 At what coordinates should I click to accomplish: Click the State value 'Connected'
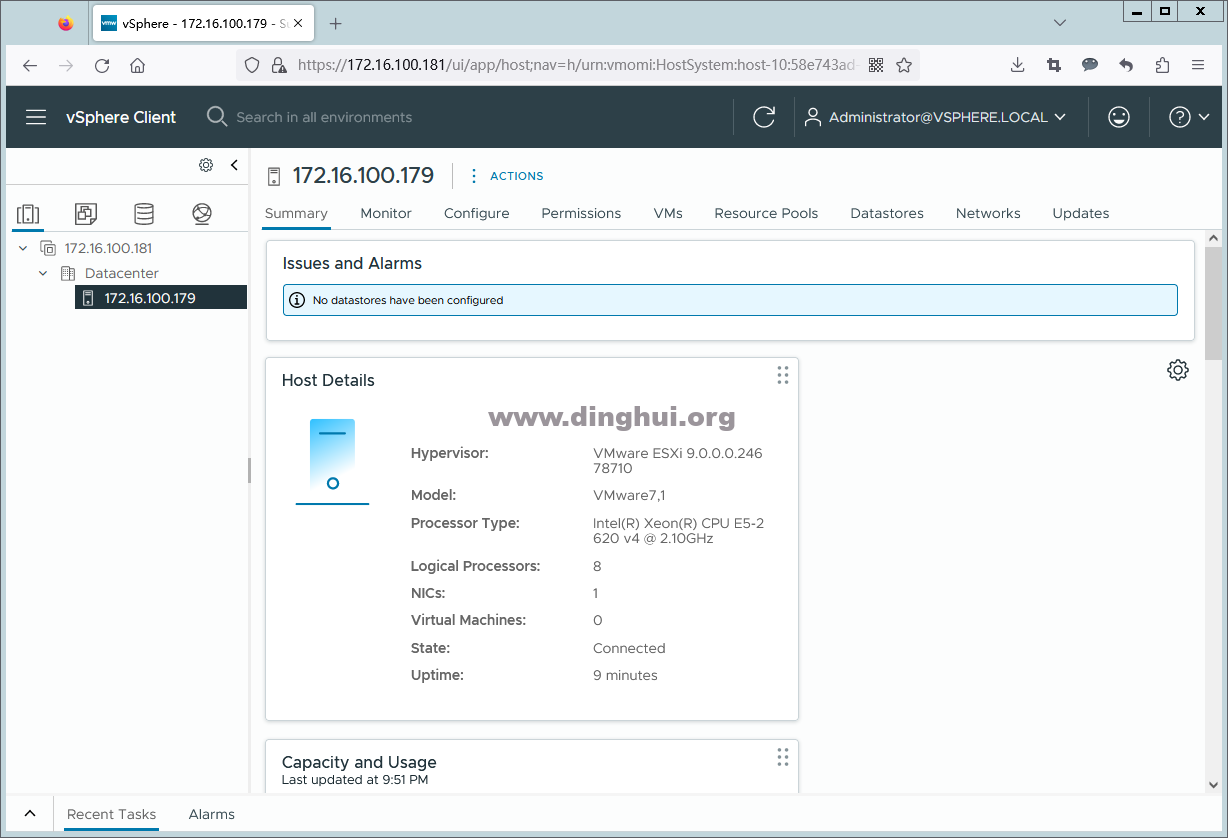629,648
